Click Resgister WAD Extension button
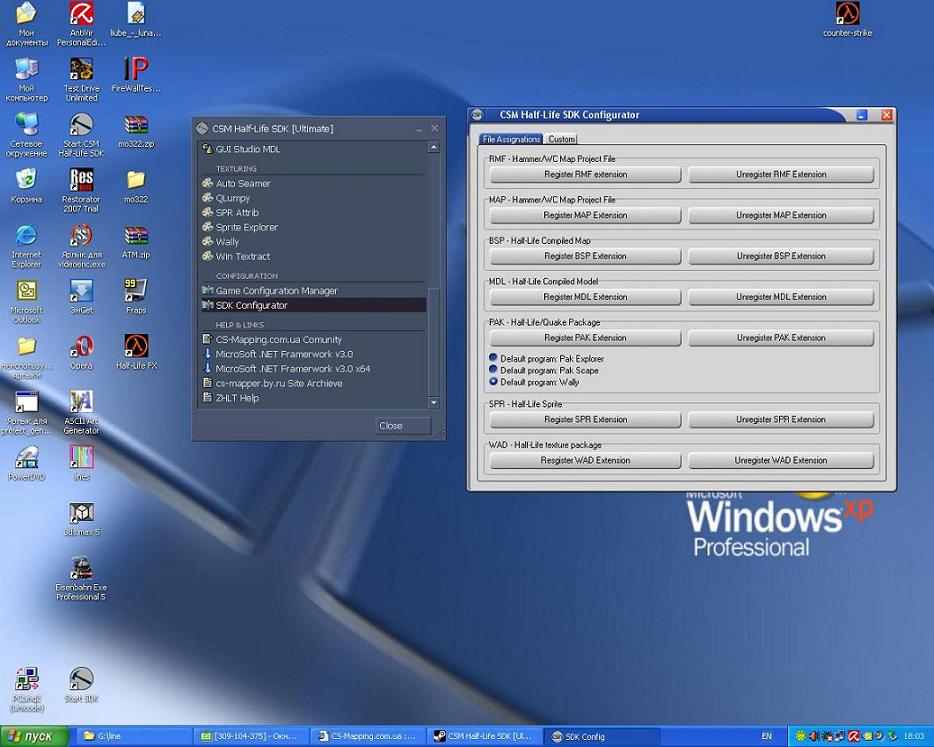Image resolution: width=934 pixels, height=747 pixels. (x=585, y=460)
